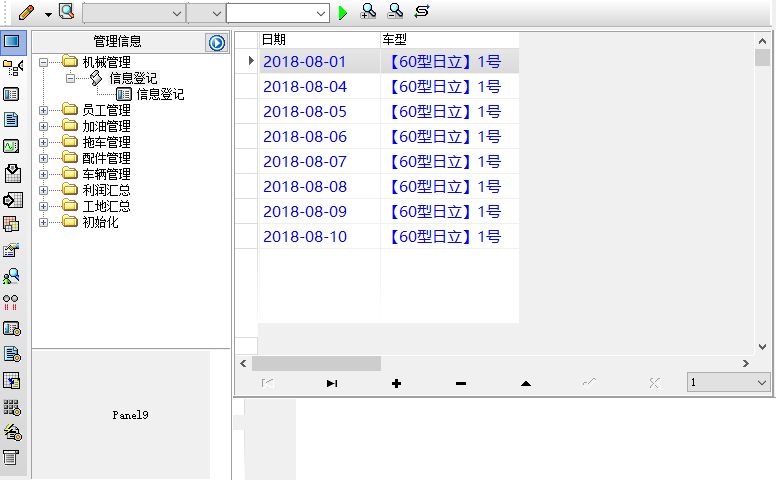Select the grid with arrow and note icon
This screenshot has width=776, height=480.
pyautogui.click(x=11, y=381)
